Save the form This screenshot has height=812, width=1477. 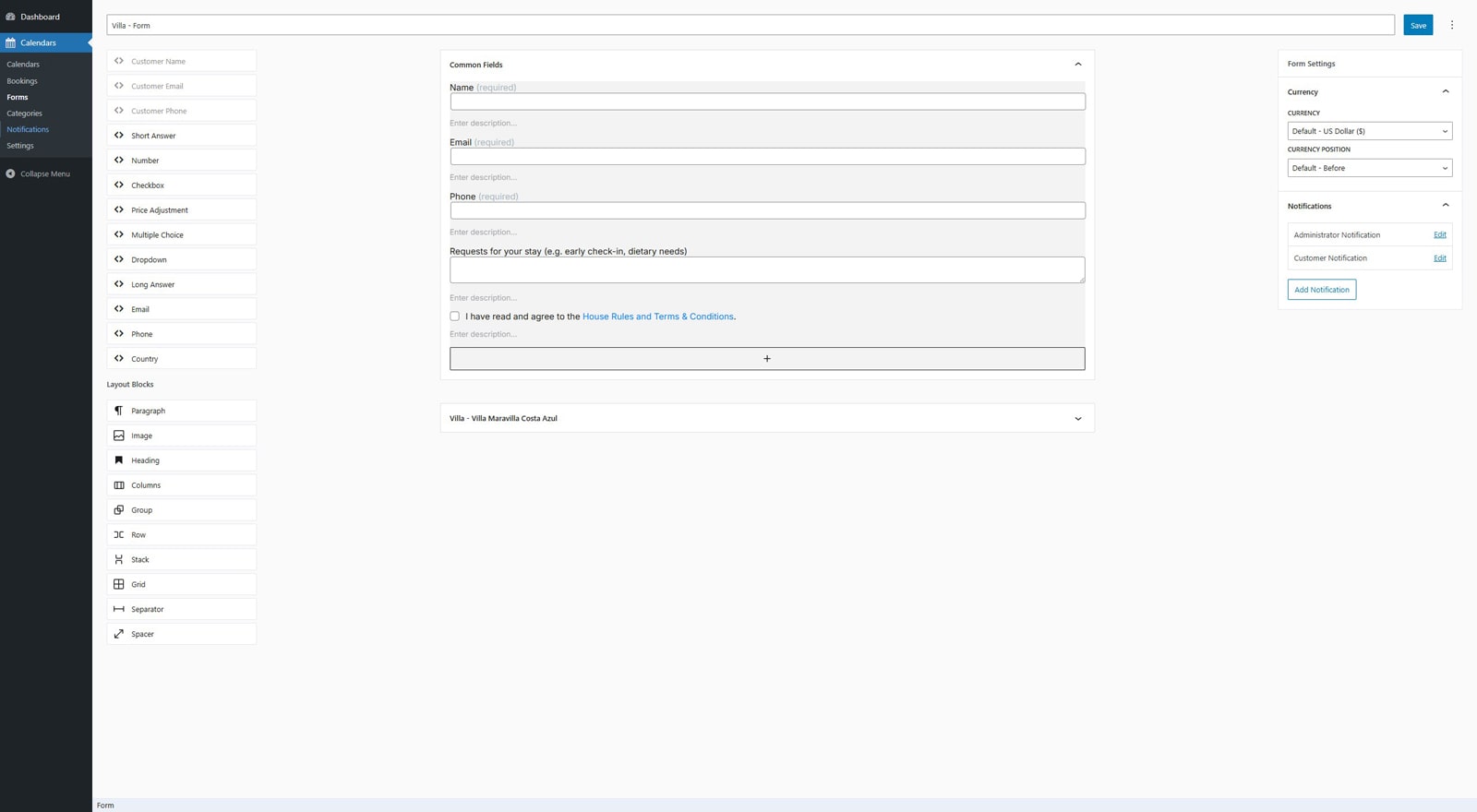[1418, 25]
